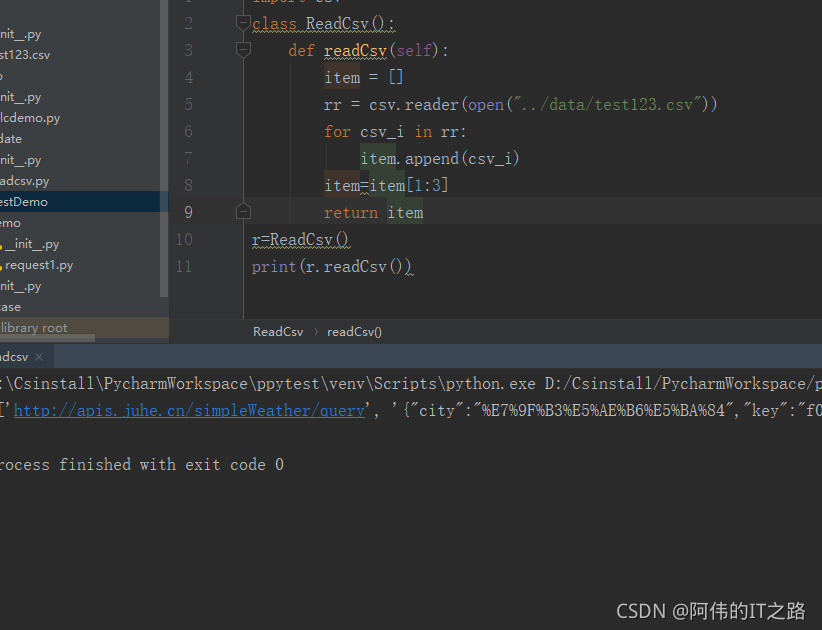Viewport: 822px width, 630px height.
Task: Click the project tree vertical scrollbar
Action: coord(164,148)
